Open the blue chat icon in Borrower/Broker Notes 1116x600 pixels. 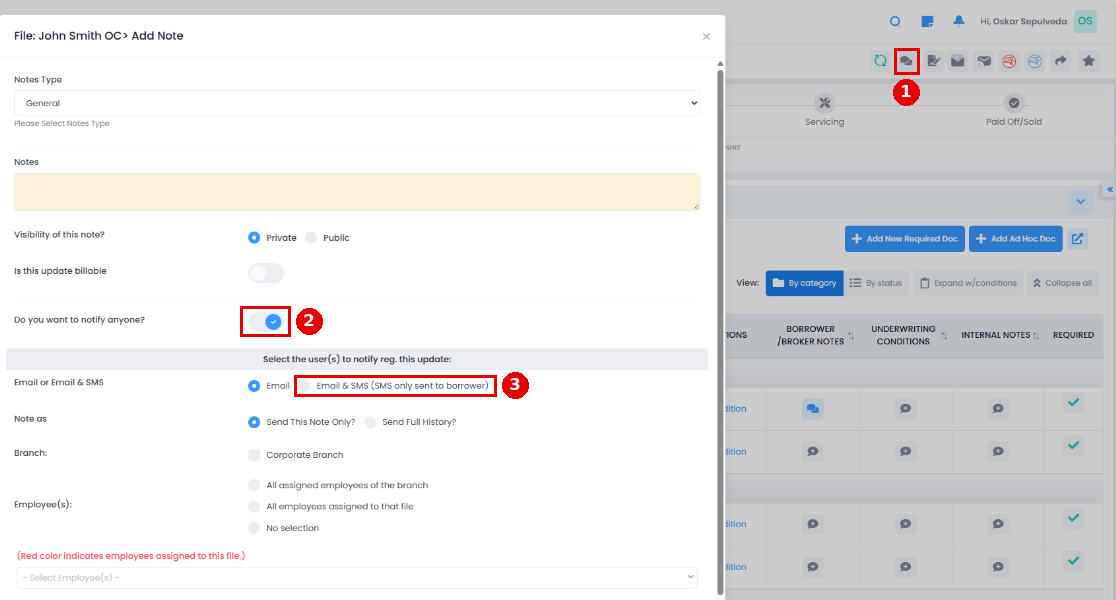(x=812, y=409)
